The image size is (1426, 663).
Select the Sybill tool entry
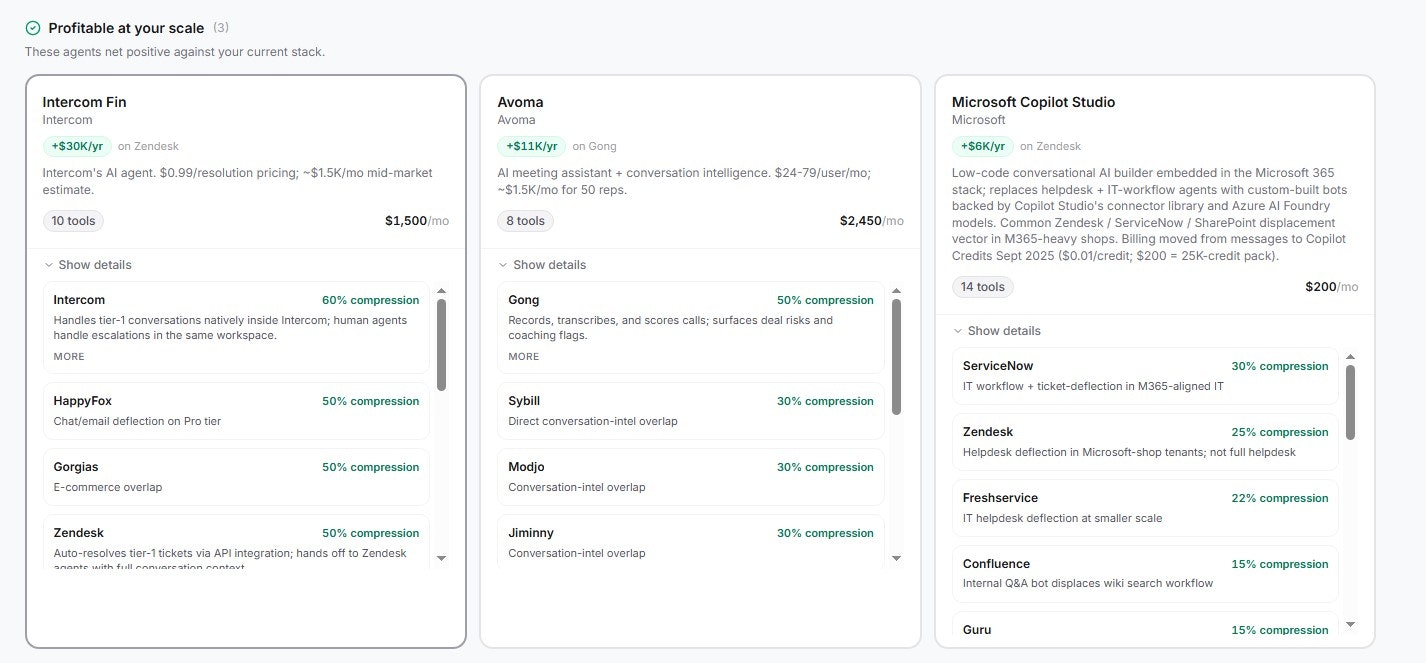[x=691, y=411]
